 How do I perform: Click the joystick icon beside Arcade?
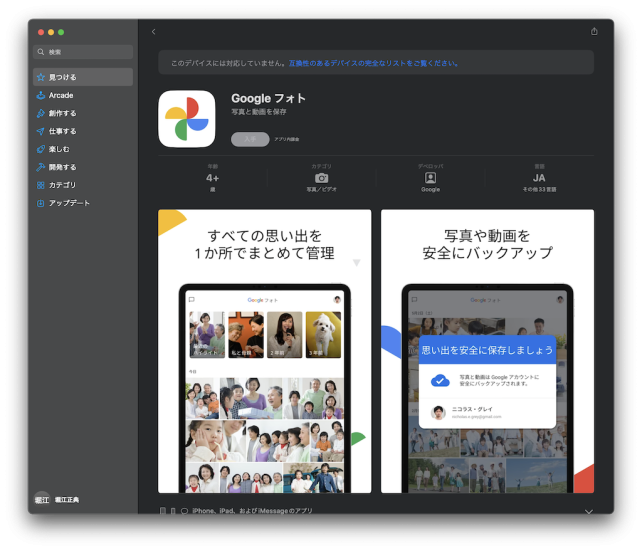click(x=41, y=95)
